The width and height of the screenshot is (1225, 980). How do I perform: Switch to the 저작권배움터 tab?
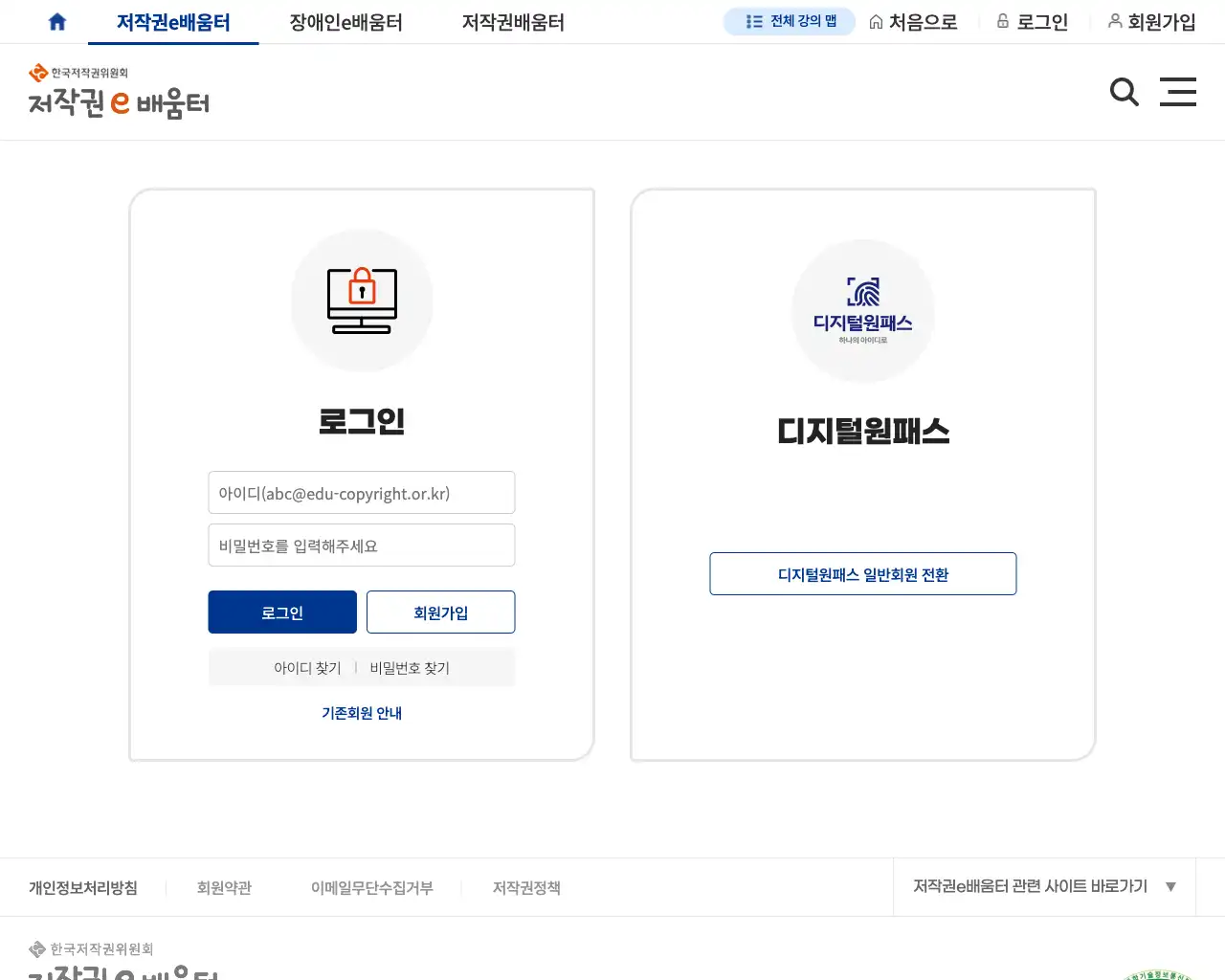click(x=511, y=21)
